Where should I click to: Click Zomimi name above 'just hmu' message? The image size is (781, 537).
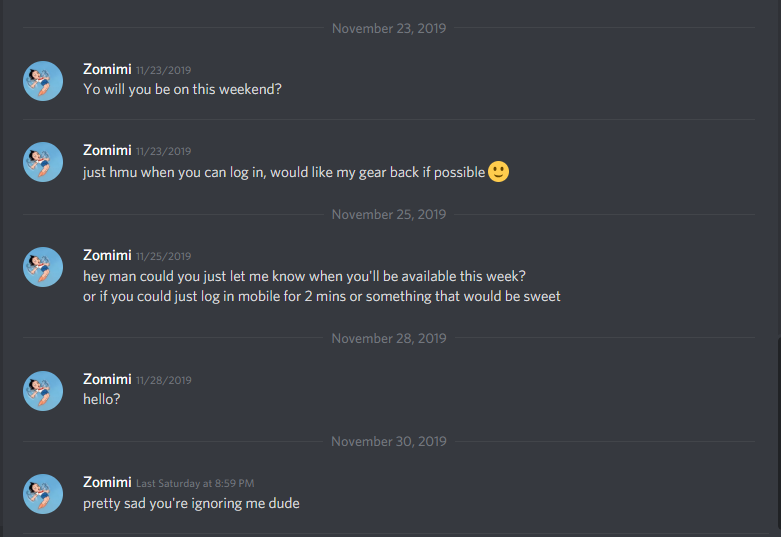[107, 150]
